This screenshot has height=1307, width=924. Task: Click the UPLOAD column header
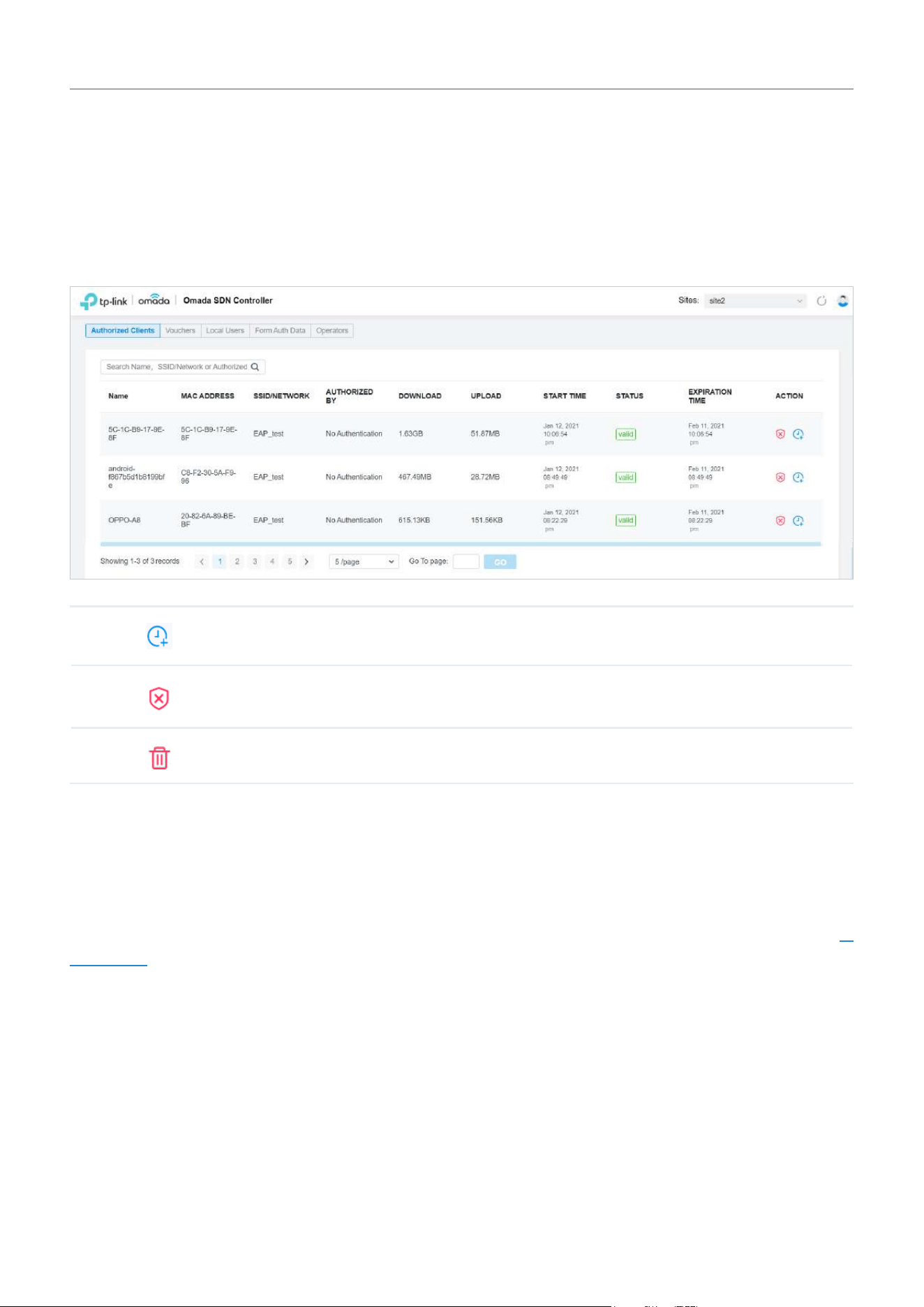[x=486, y=396]
